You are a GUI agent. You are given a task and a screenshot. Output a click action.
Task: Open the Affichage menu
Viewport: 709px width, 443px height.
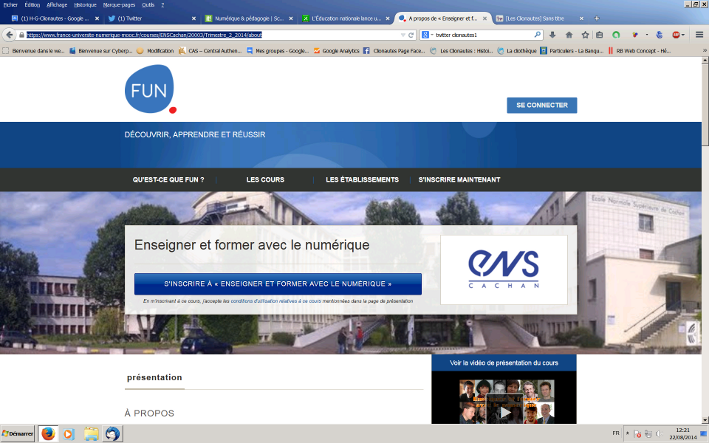(57, 5)
